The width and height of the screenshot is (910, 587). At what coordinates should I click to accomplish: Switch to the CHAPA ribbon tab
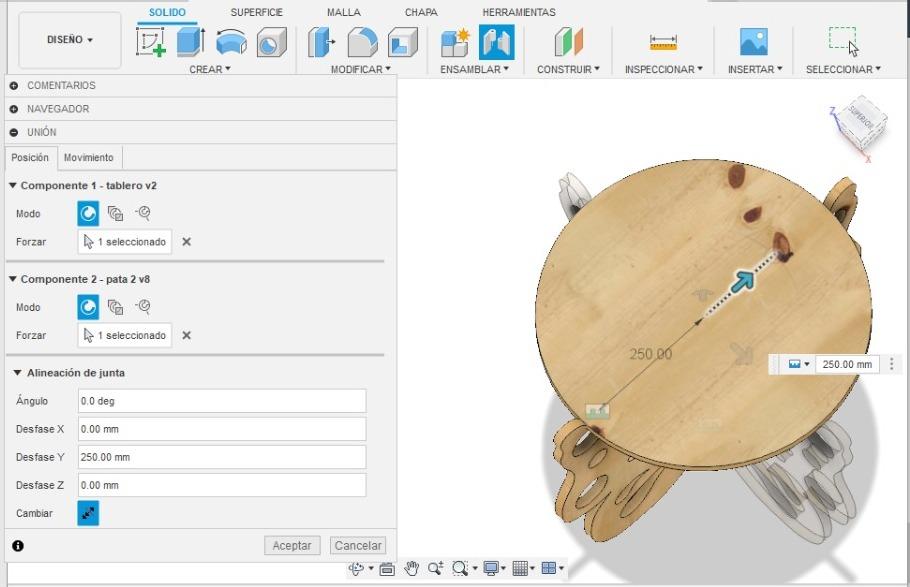(421, 12)
